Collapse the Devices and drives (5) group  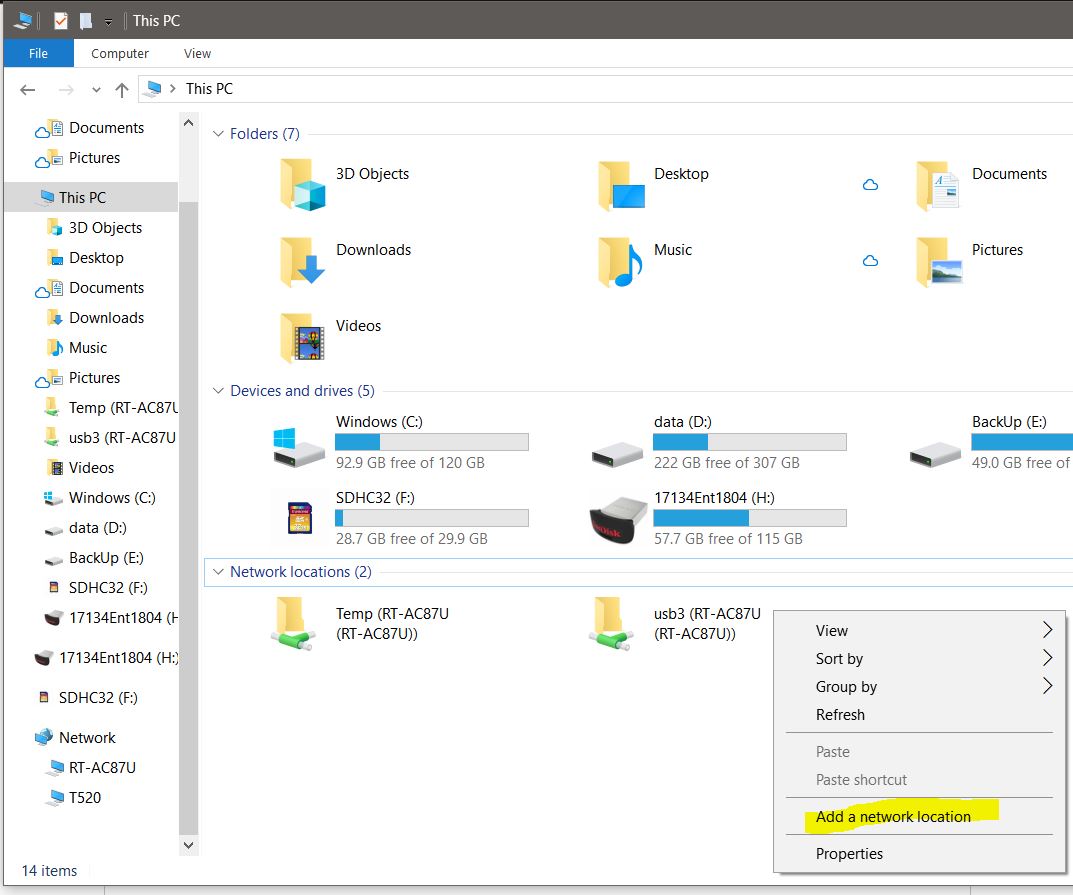[x=218, y=391]
